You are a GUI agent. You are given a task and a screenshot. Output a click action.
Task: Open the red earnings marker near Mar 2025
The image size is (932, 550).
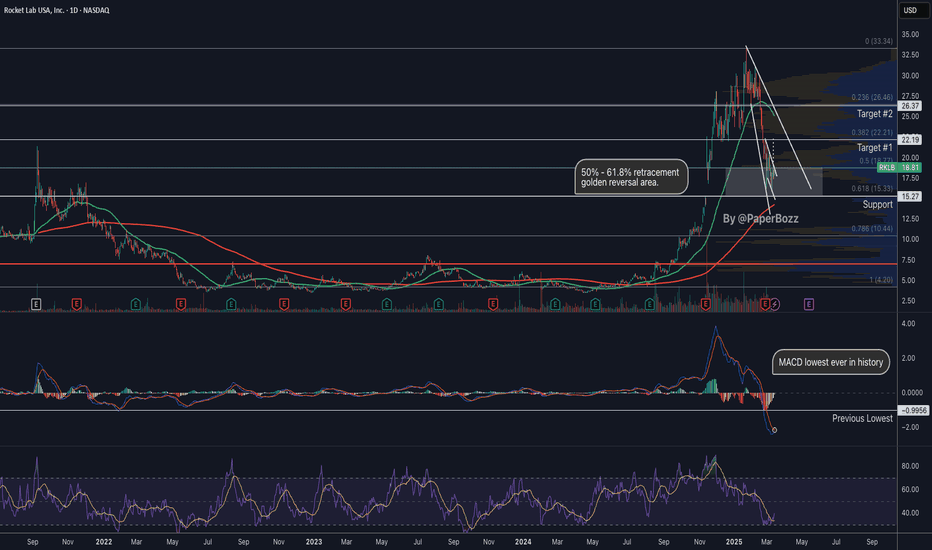(766, 304)
